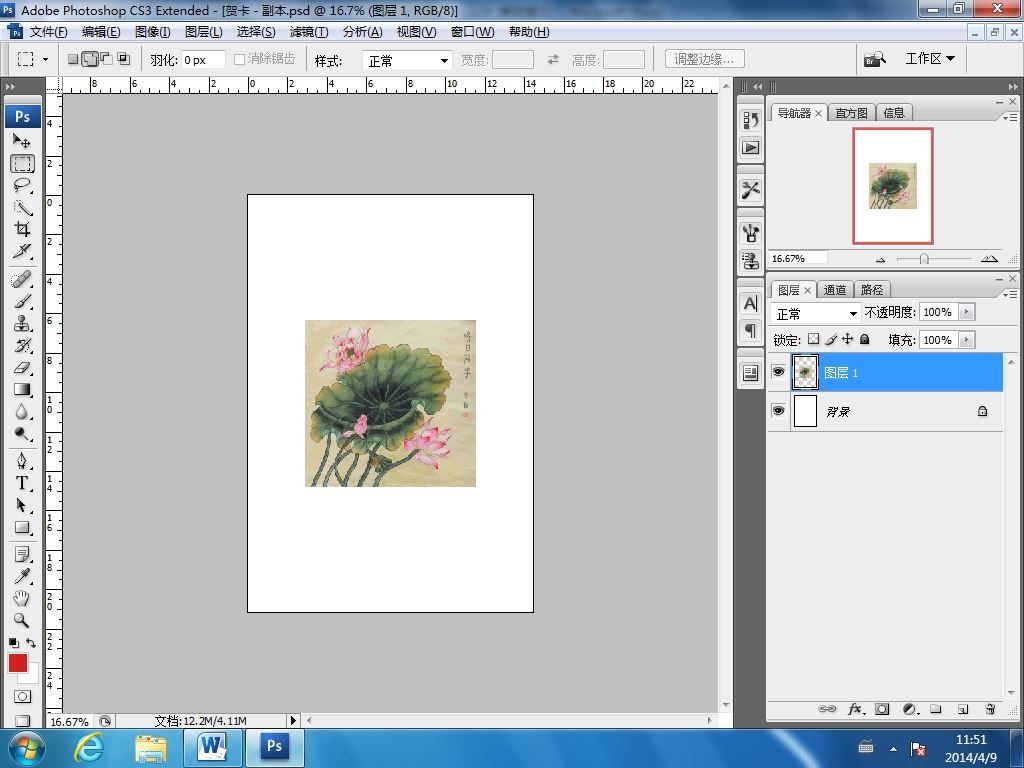Select the Zoom tool
The width and height of the screenshot is (1024, 768).
click(x=22, y=620)
